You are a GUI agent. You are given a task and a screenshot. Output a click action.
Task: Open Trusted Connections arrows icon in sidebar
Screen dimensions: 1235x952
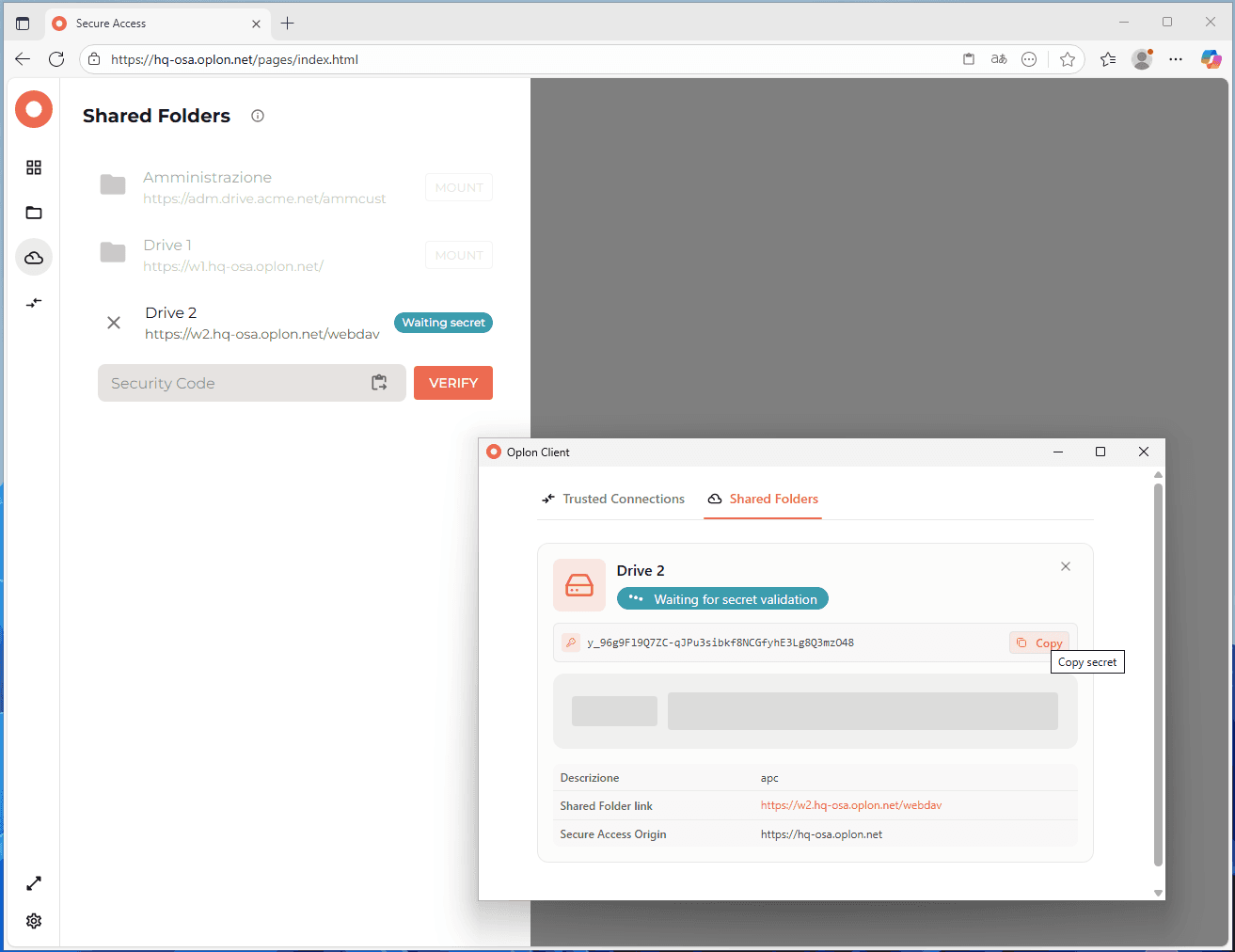pyautogui.click(x=34, y=303)
